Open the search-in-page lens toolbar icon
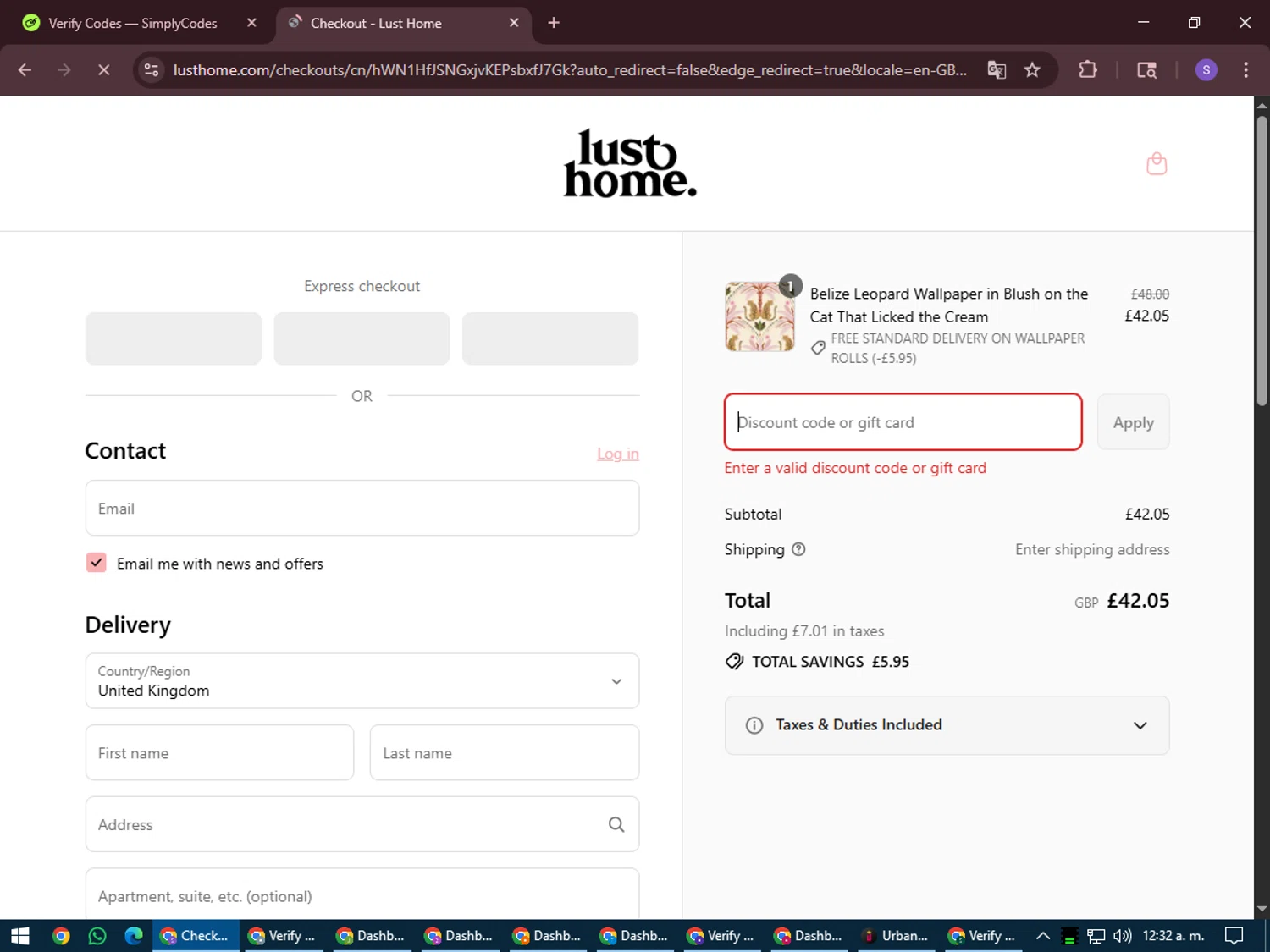The width and height of the screenshot is (1270, 952). (x=1146, y=70)
